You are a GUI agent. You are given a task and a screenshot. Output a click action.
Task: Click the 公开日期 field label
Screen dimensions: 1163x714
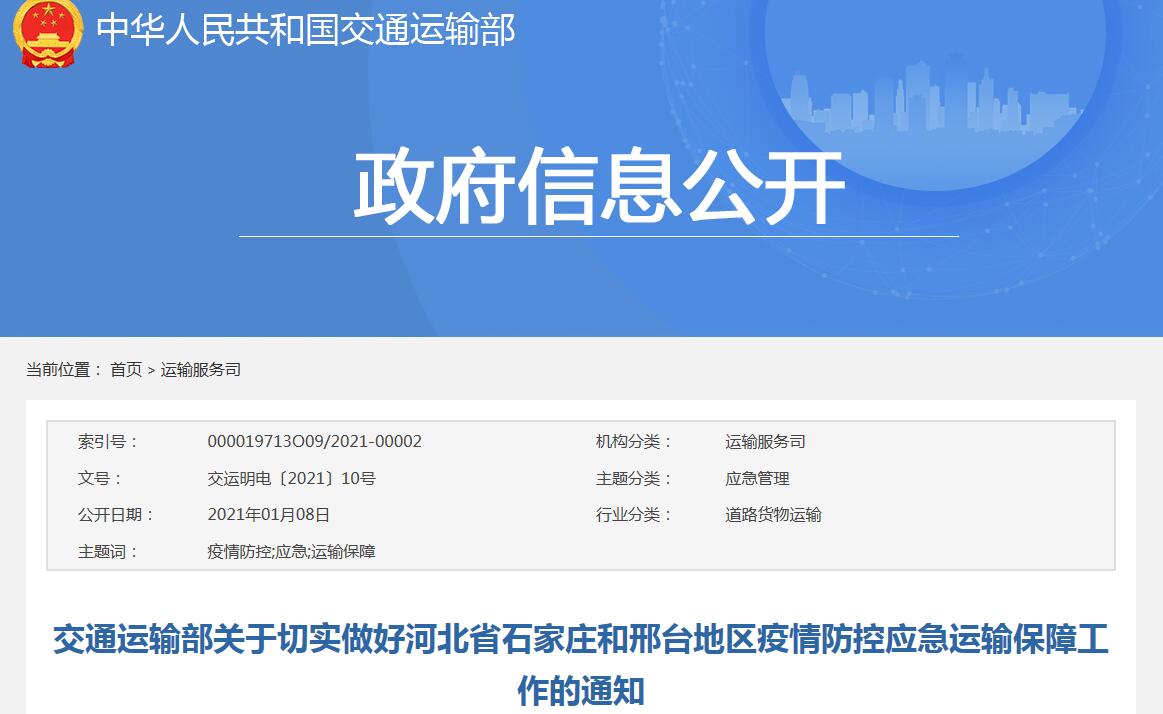click(116, 515)
